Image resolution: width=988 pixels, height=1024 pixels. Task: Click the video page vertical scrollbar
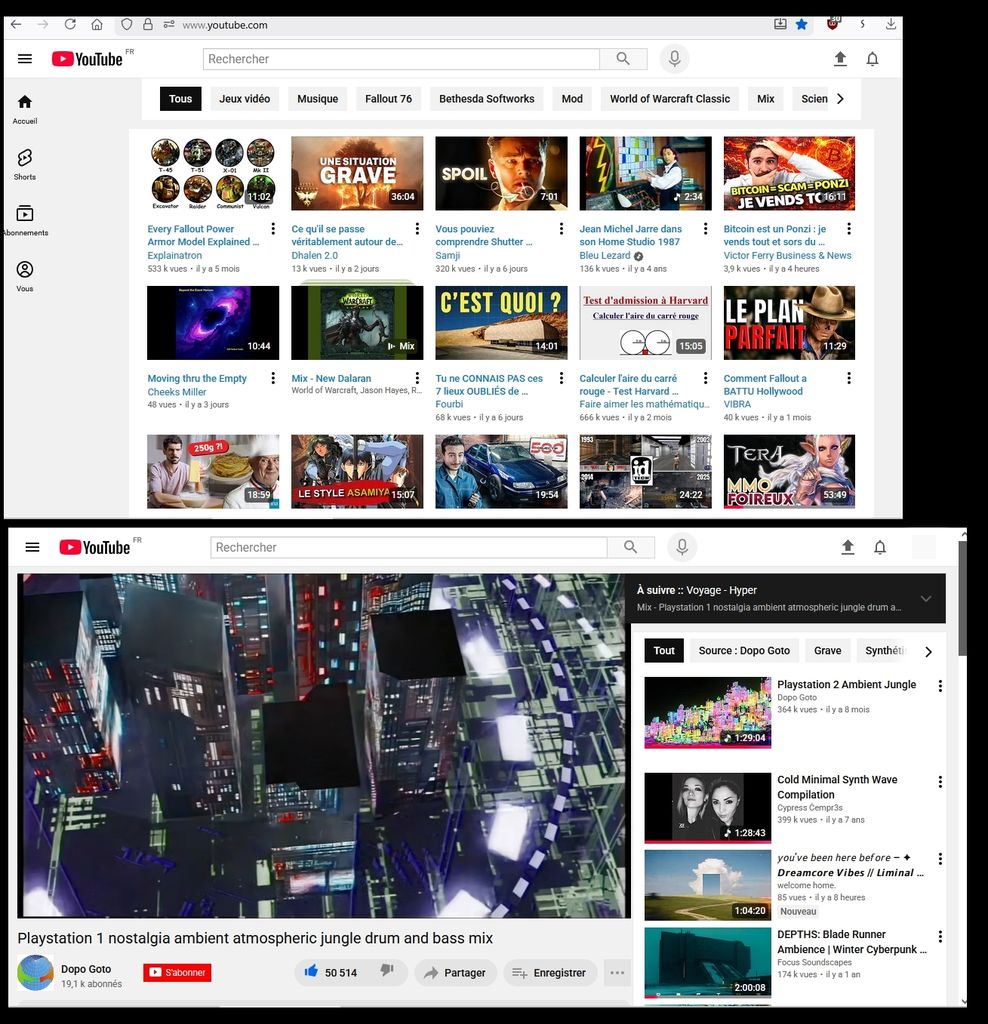(x=962, y=600)
